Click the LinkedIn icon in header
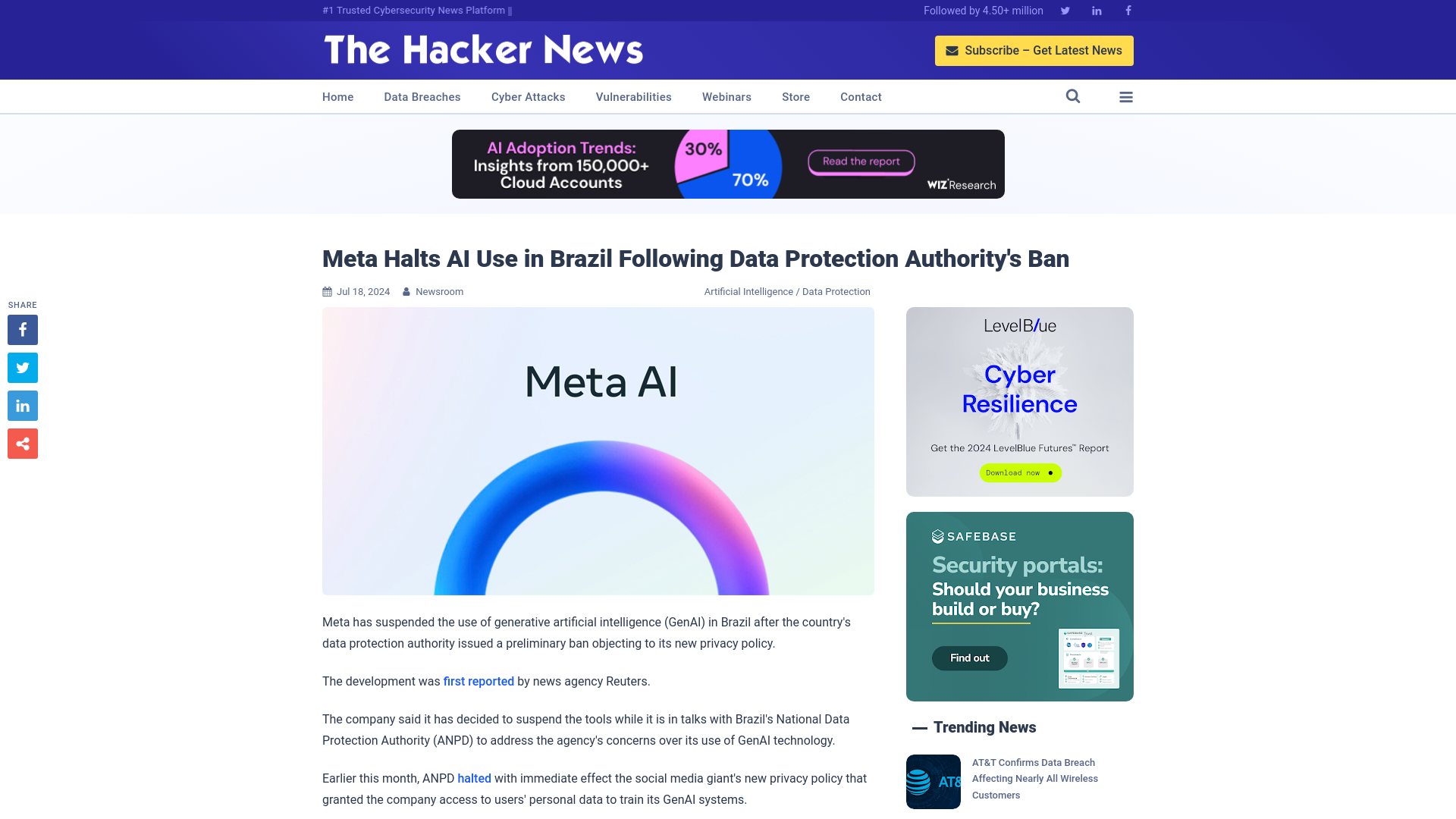This screenshot has height=819, width=1456. 1096,10
